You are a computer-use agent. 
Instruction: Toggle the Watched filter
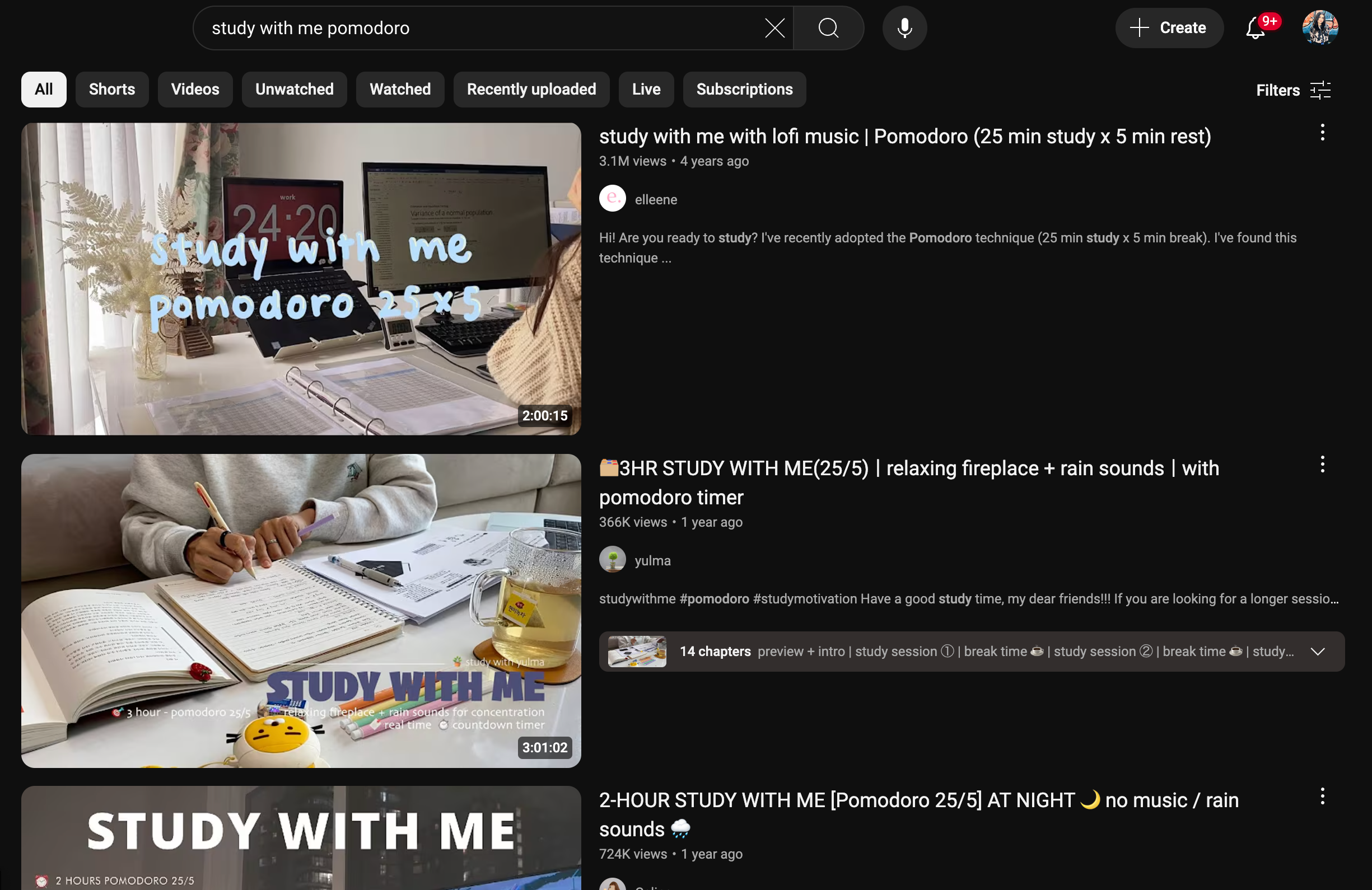click(x=399, y=89)
